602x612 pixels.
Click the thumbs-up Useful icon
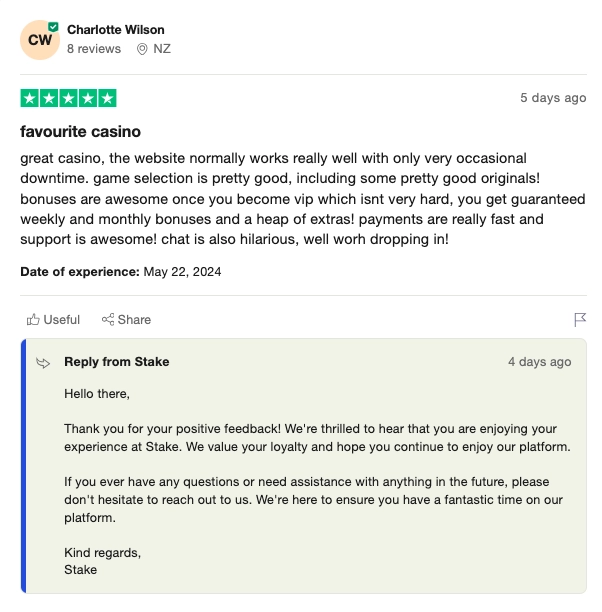[x=33, y=320]
